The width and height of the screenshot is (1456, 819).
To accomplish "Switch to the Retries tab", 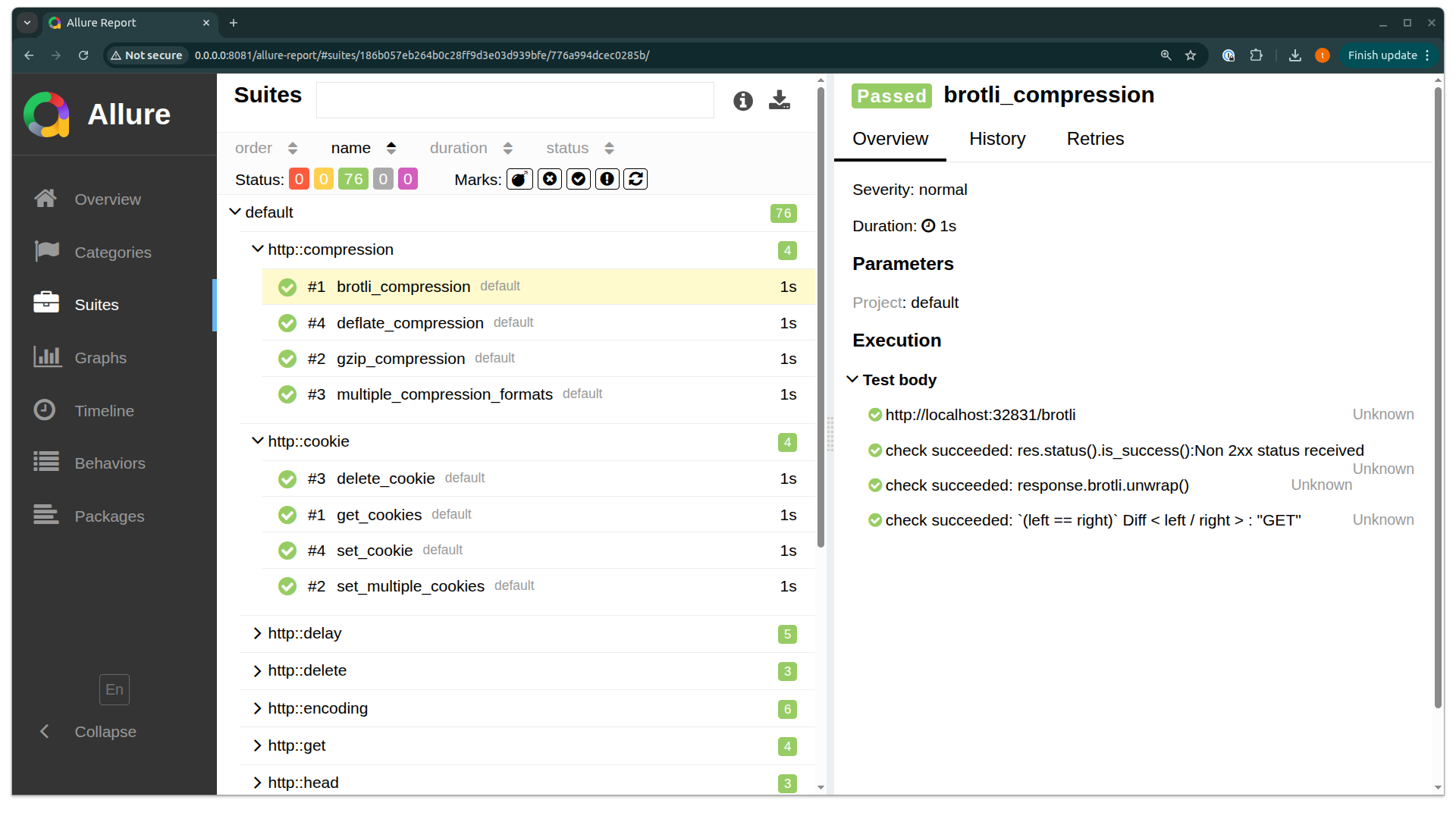I will (1094, 139).
